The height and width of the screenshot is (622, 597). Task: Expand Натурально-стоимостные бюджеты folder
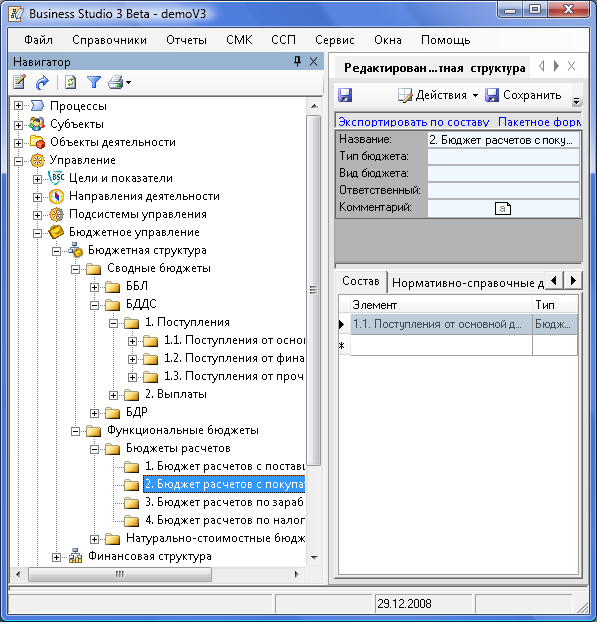(x=94, y=539)
